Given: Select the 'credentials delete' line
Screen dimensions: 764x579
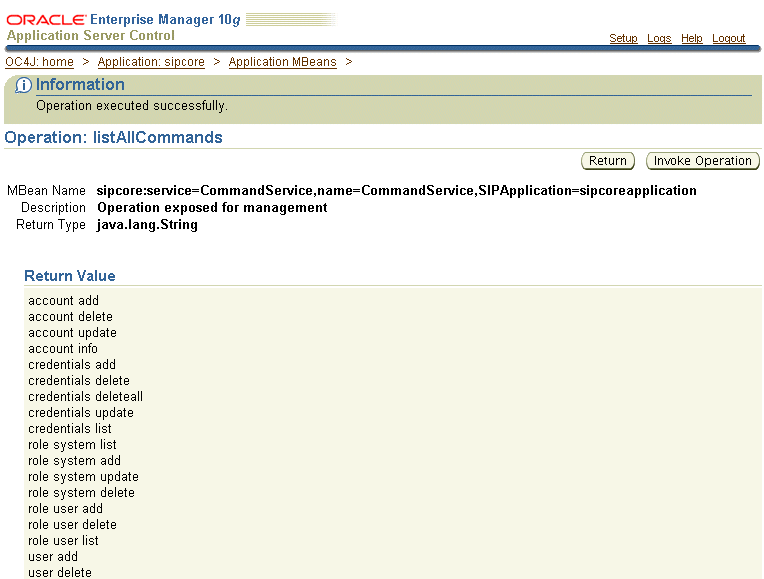Looking at the screenshot, I should click(x=79, y=381).
